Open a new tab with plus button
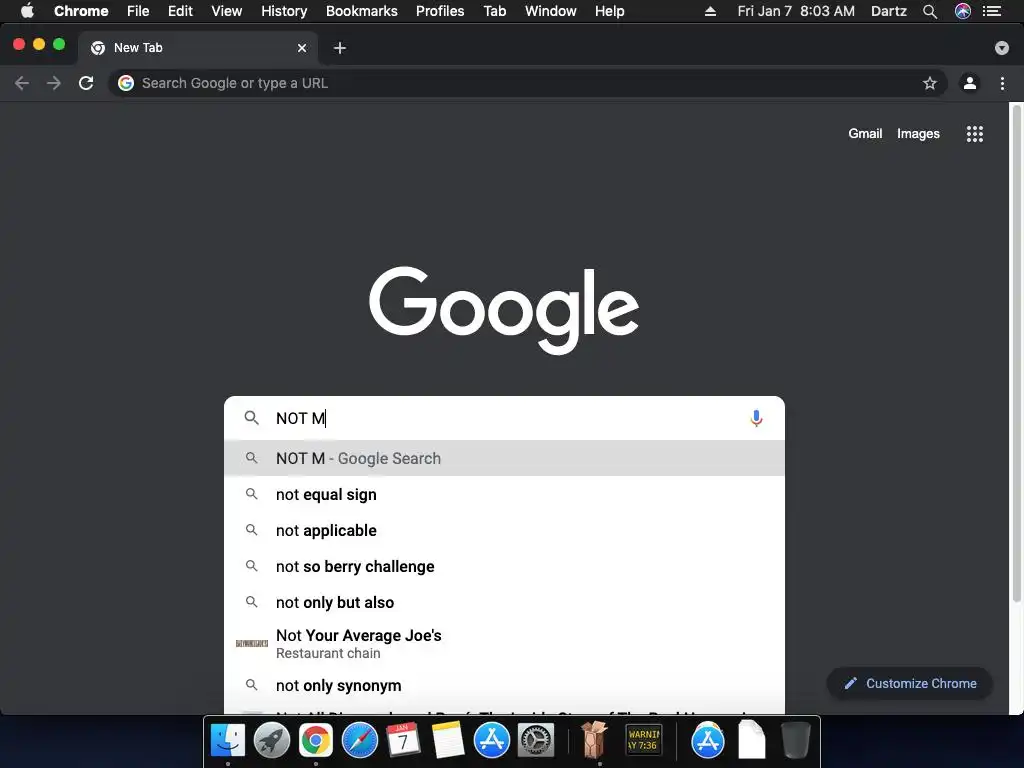 [340, 48]
